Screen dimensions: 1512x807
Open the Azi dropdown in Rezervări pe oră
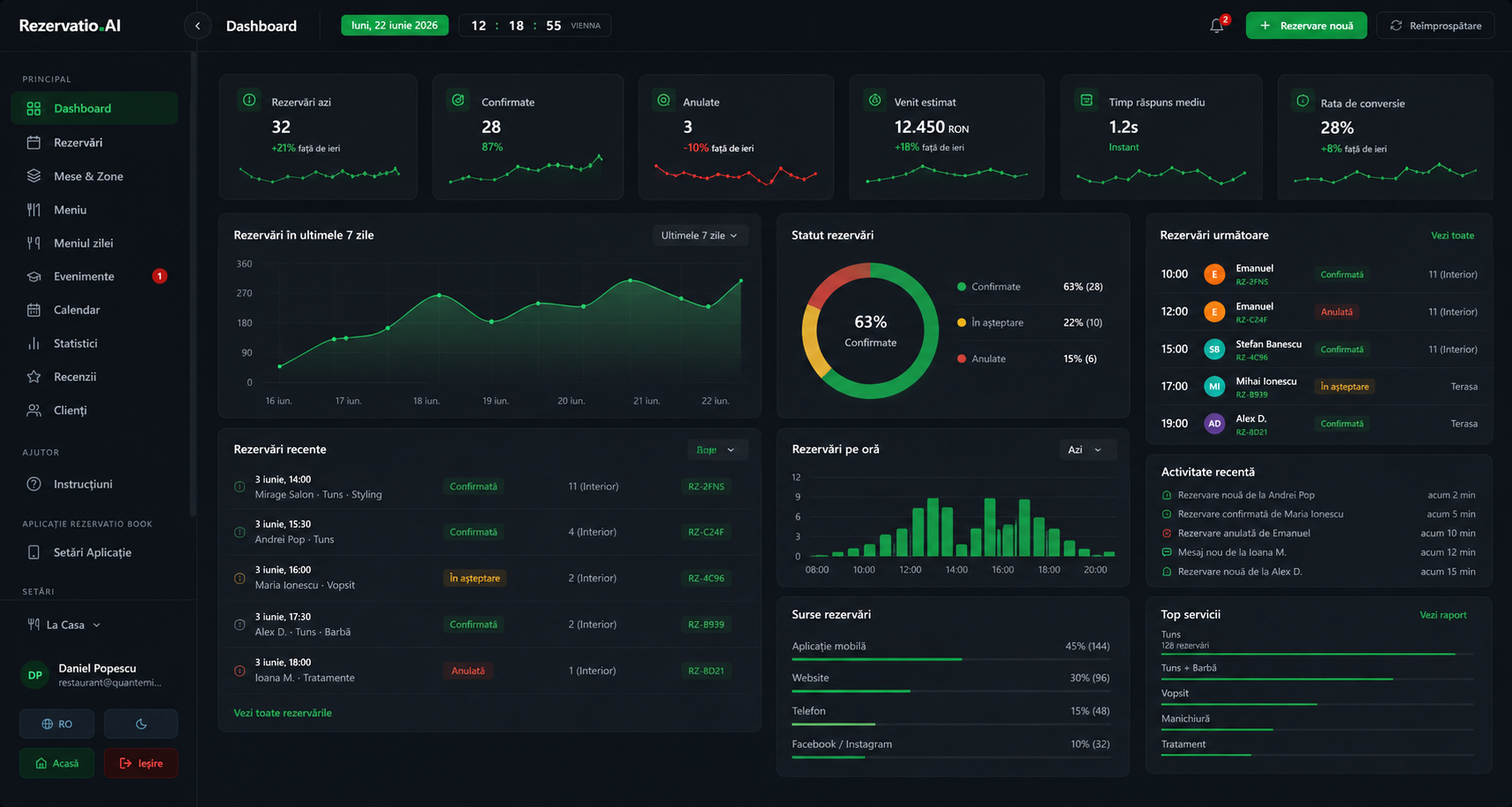pyautogui.click(x=1087, y=449)
